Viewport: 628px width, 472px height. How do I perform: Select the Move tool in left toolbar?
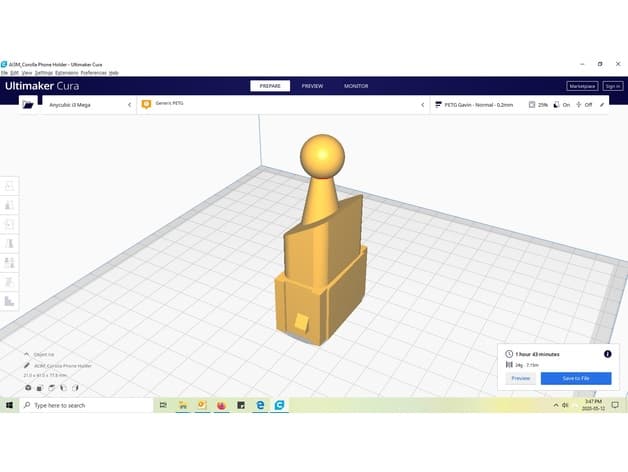click(9, 186)
